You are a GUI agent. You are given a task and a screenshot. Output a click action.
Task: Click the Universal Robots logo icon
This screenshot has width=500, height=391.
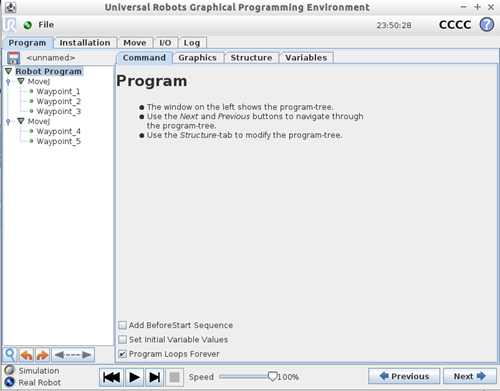click(10, 25)
